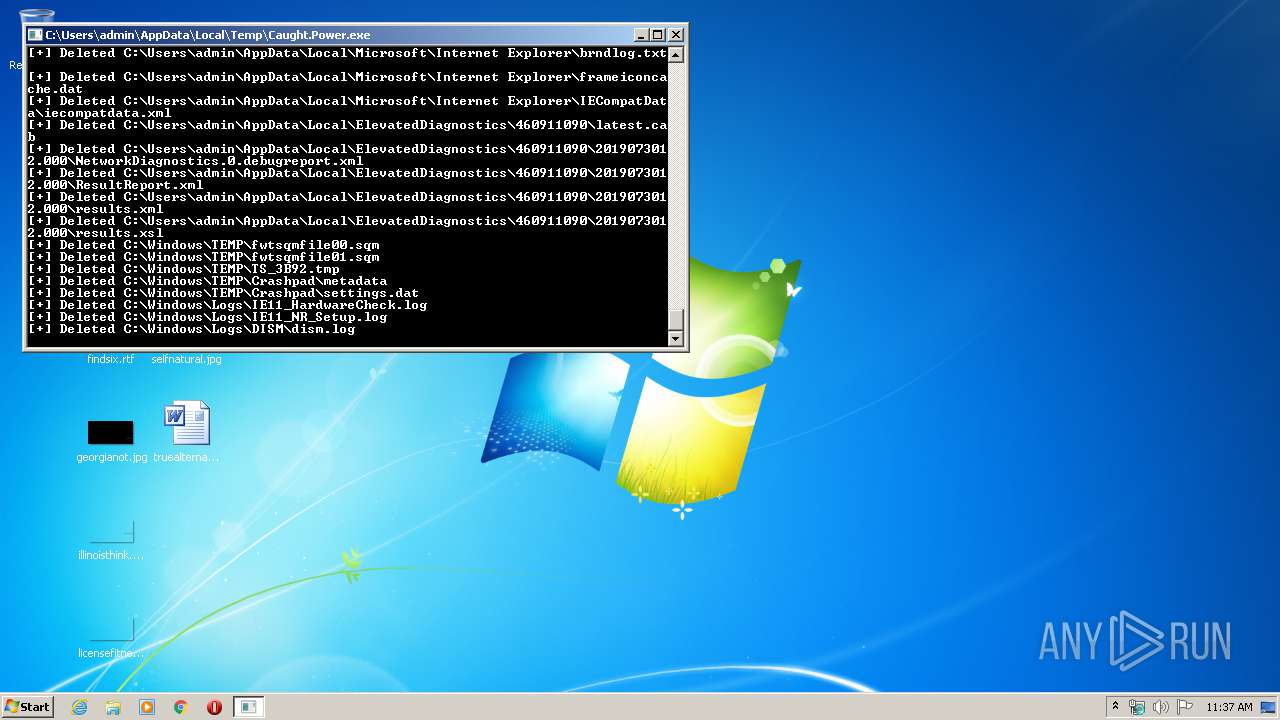1280x720 pixels.
Task: Select the selfnatural.jpg desktop label
Action: [x=187, y=359]
